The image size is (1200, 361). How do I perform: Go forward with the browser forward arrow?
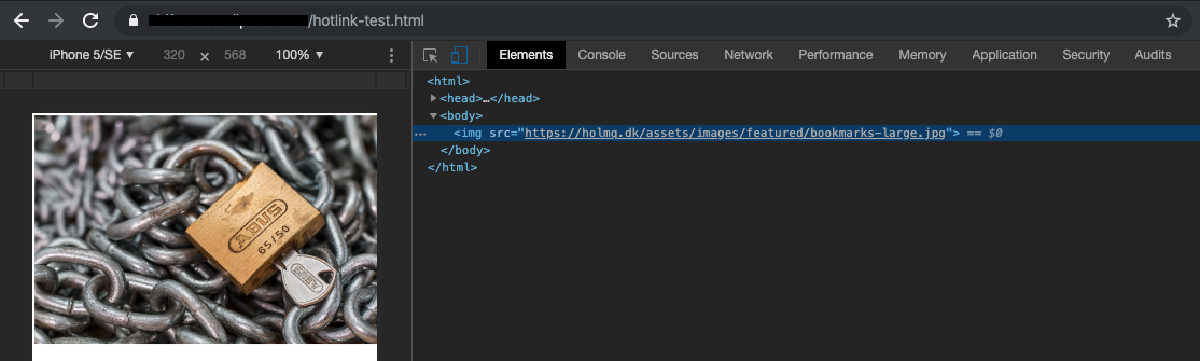point(56,20)
